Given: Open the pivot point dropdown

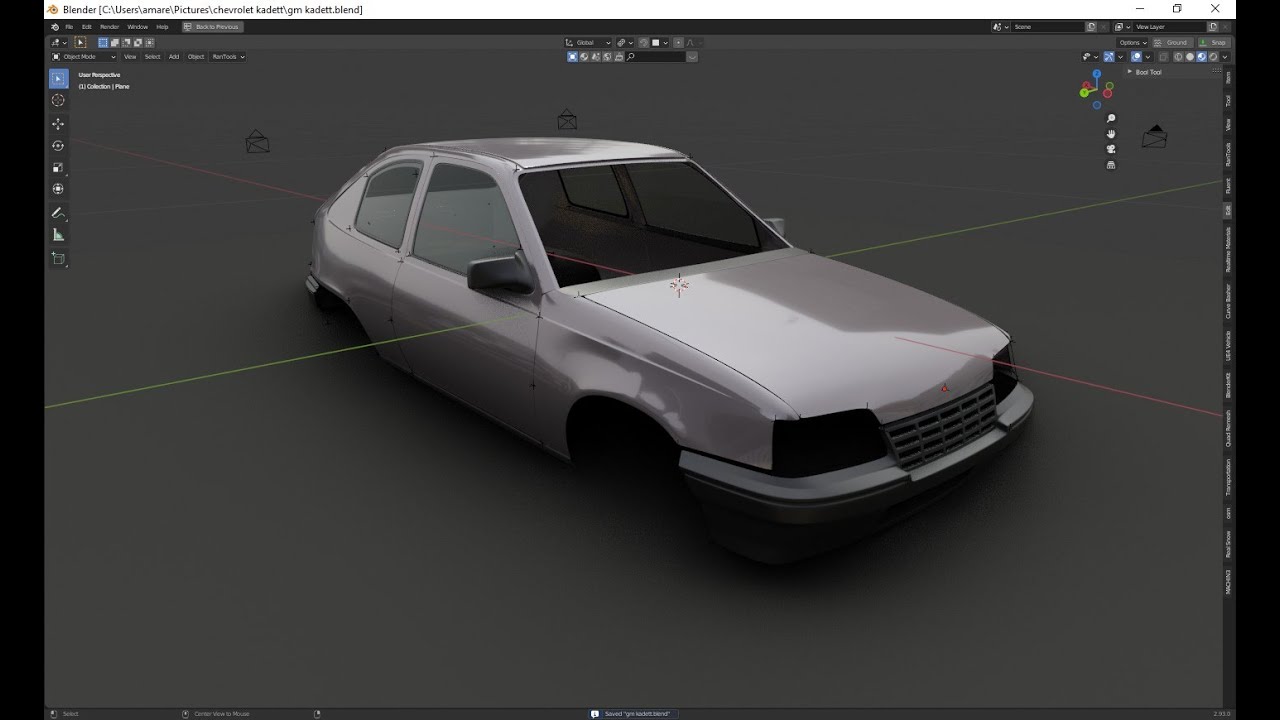Looking at the screenshot, I should click(x=625, y=43).
